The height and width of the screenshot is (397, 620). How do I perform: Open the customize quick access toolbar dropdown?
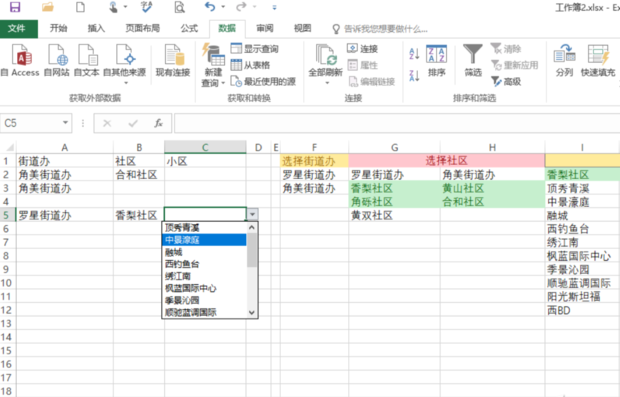click(274, 7)
